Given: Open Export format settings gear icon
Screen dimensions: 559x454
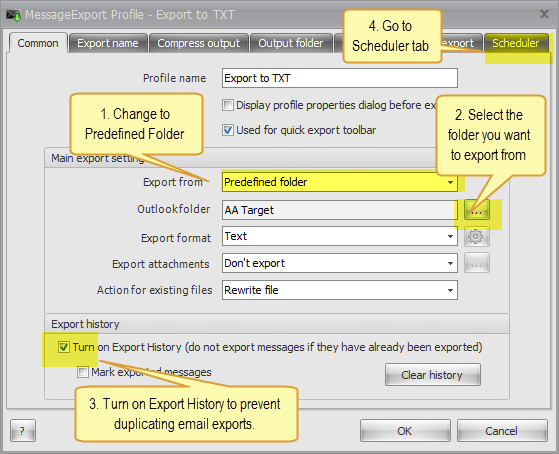Looking at the screenshot, I should (477, 236).
